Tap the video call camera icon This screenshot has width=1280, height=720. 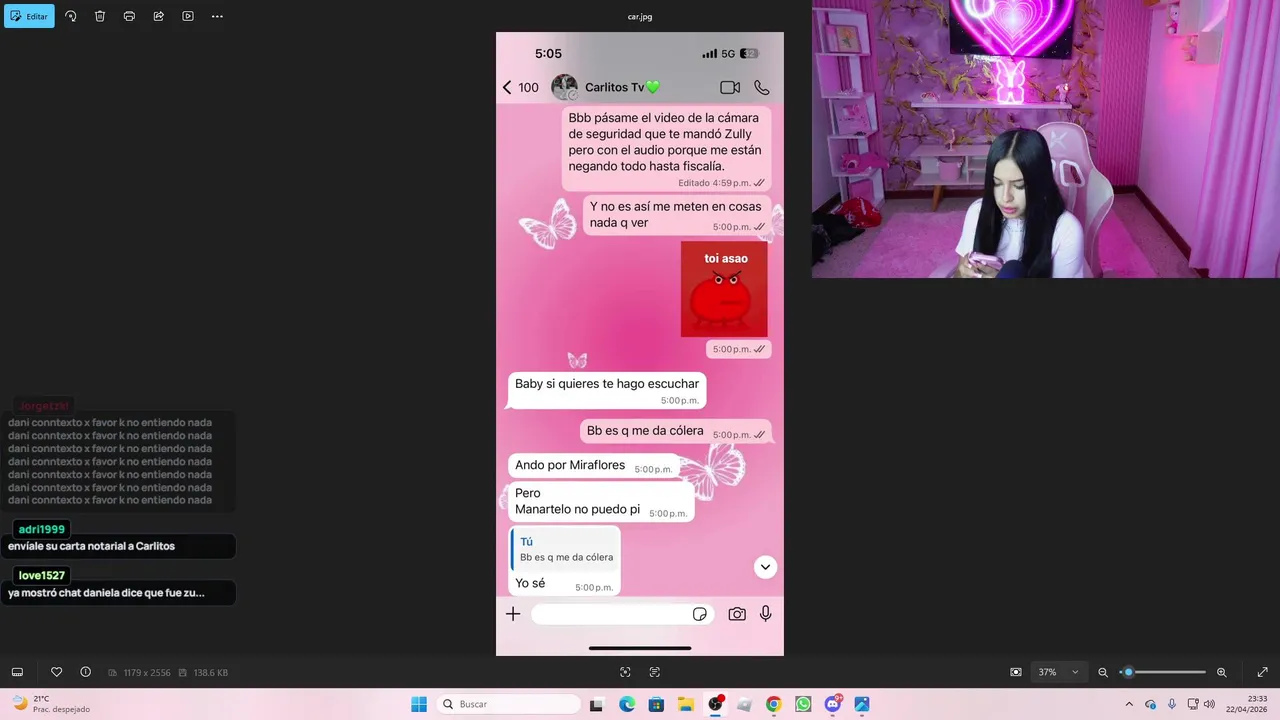(x=730, y=87)
